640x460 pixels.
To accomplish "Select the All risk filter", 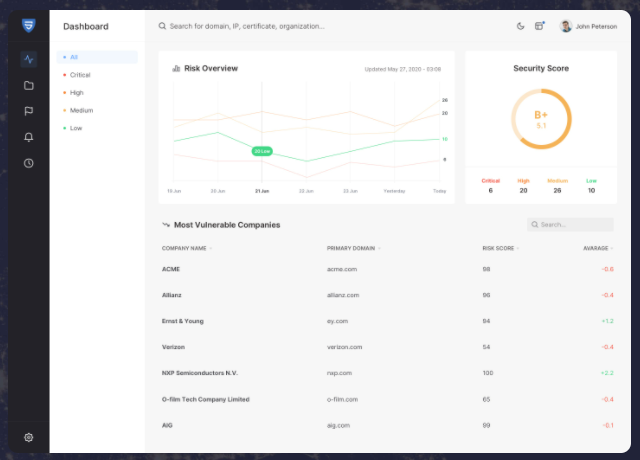I will click(97, 57).
